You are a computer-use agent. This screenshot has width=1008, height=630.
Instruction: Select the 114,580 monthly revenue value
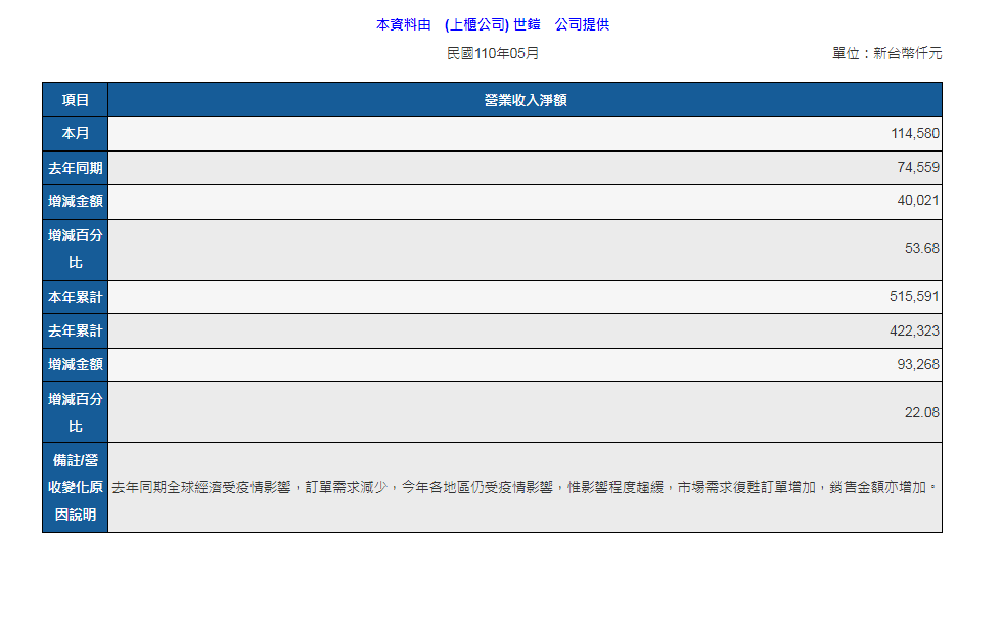pos(915,134)
